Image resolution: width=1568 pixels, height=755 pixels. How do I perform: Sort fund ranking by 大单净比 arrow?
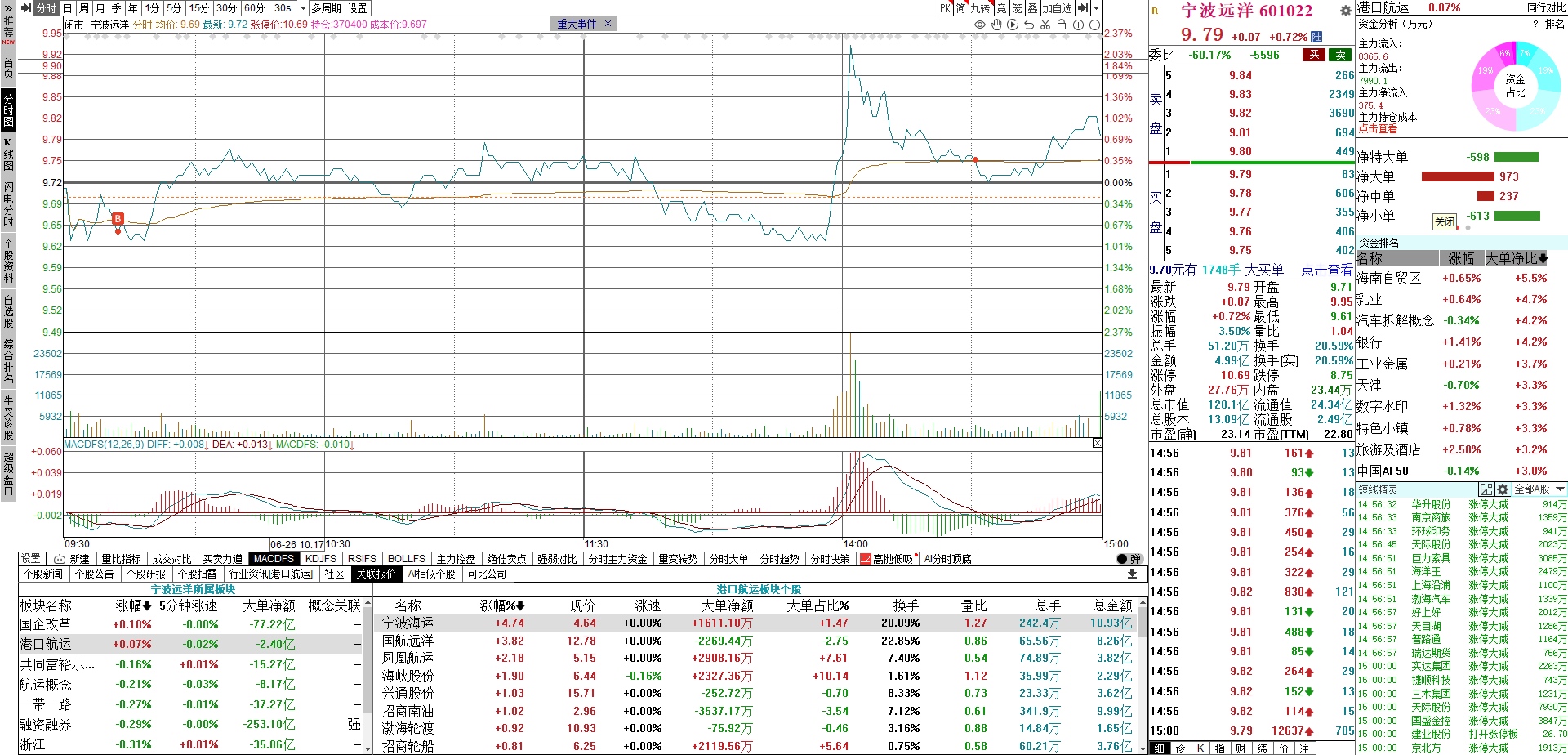tap(1542, 259)
